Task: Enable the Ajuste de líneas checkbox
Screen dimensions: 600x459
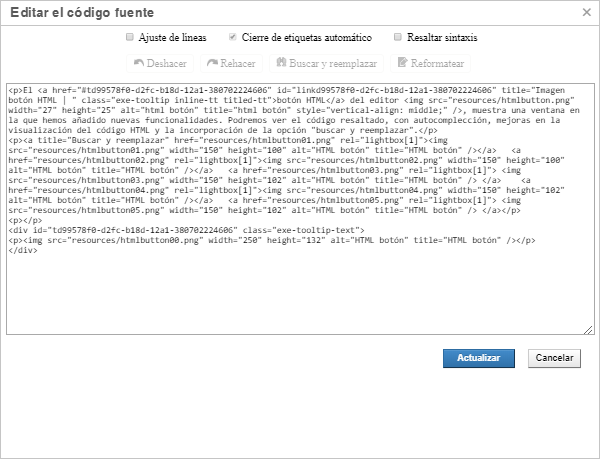Action: point(130,37)
